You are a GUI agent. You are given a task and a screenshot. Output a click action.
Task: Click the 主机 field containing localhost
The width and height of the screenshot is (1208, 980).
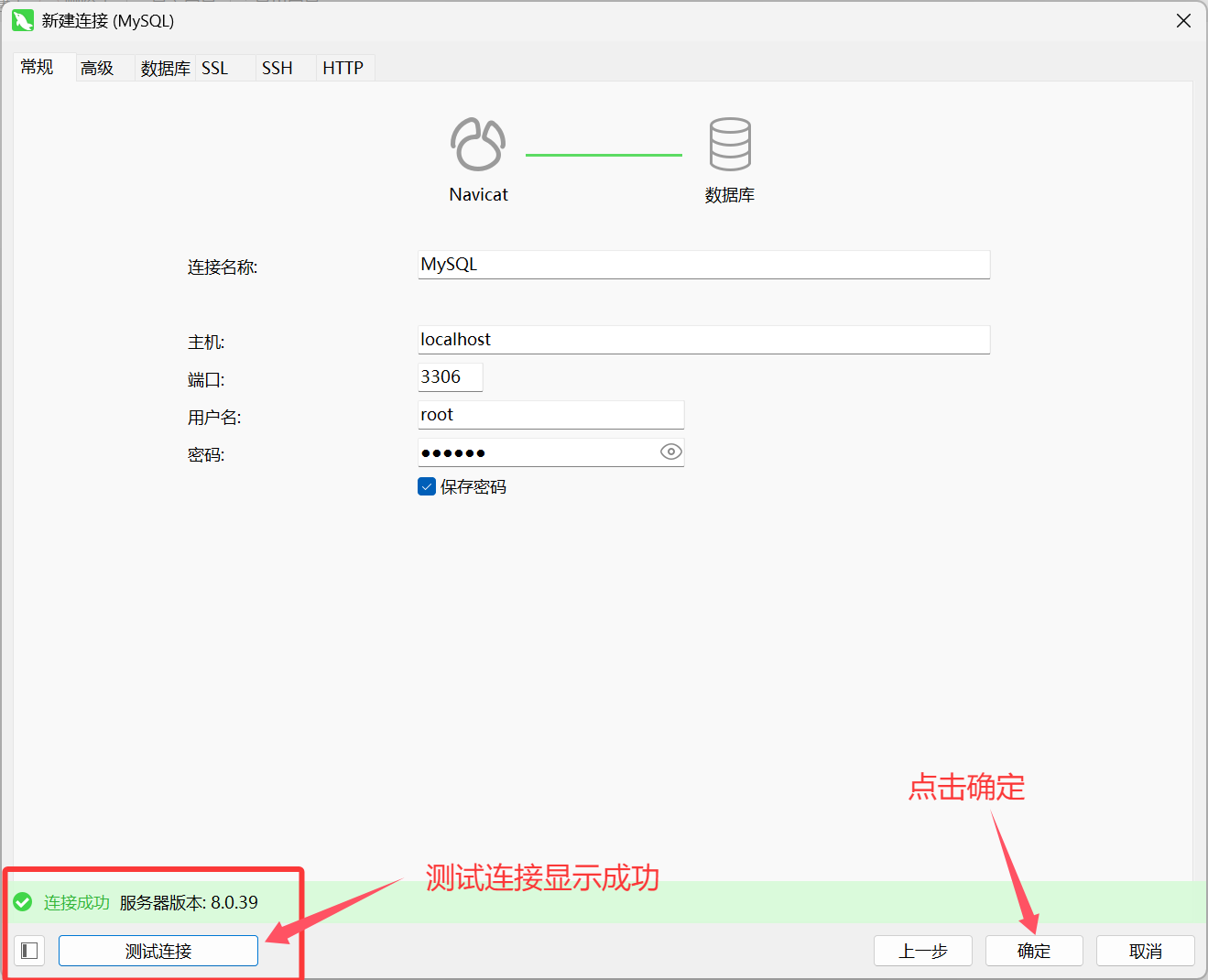[x=704, y=340]
